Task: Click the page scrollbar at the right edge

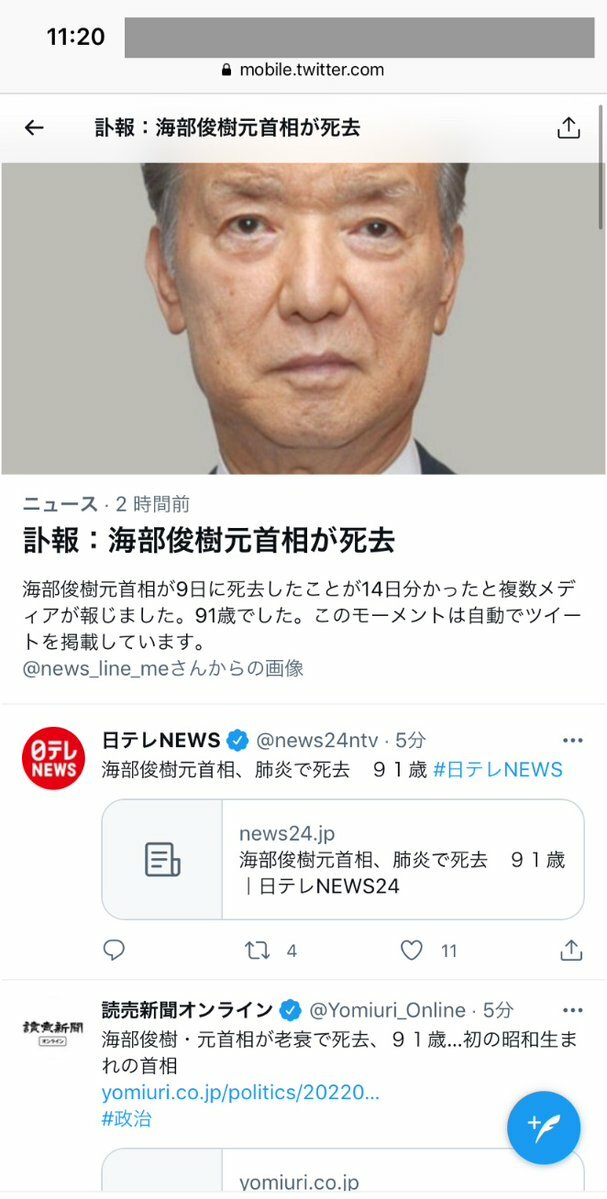Action: tap(602, 166)
